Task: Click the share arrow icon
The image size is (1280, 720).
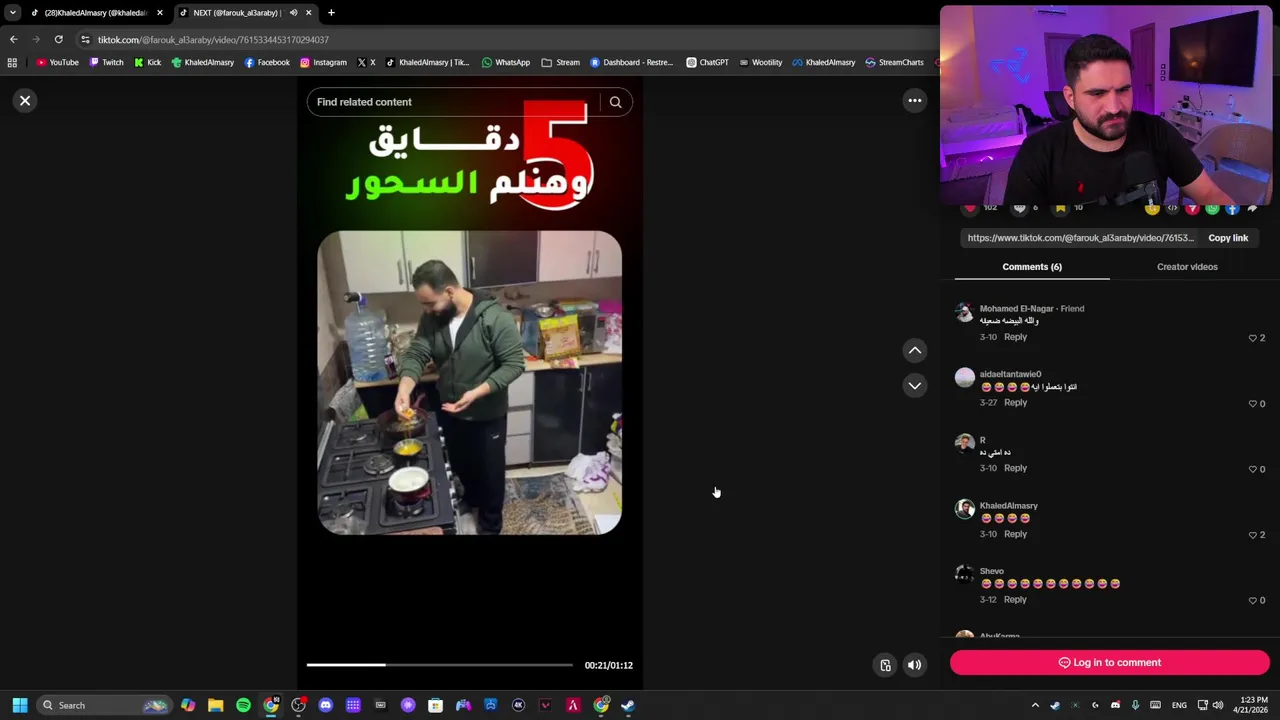Action: [x=1252, y=208]
